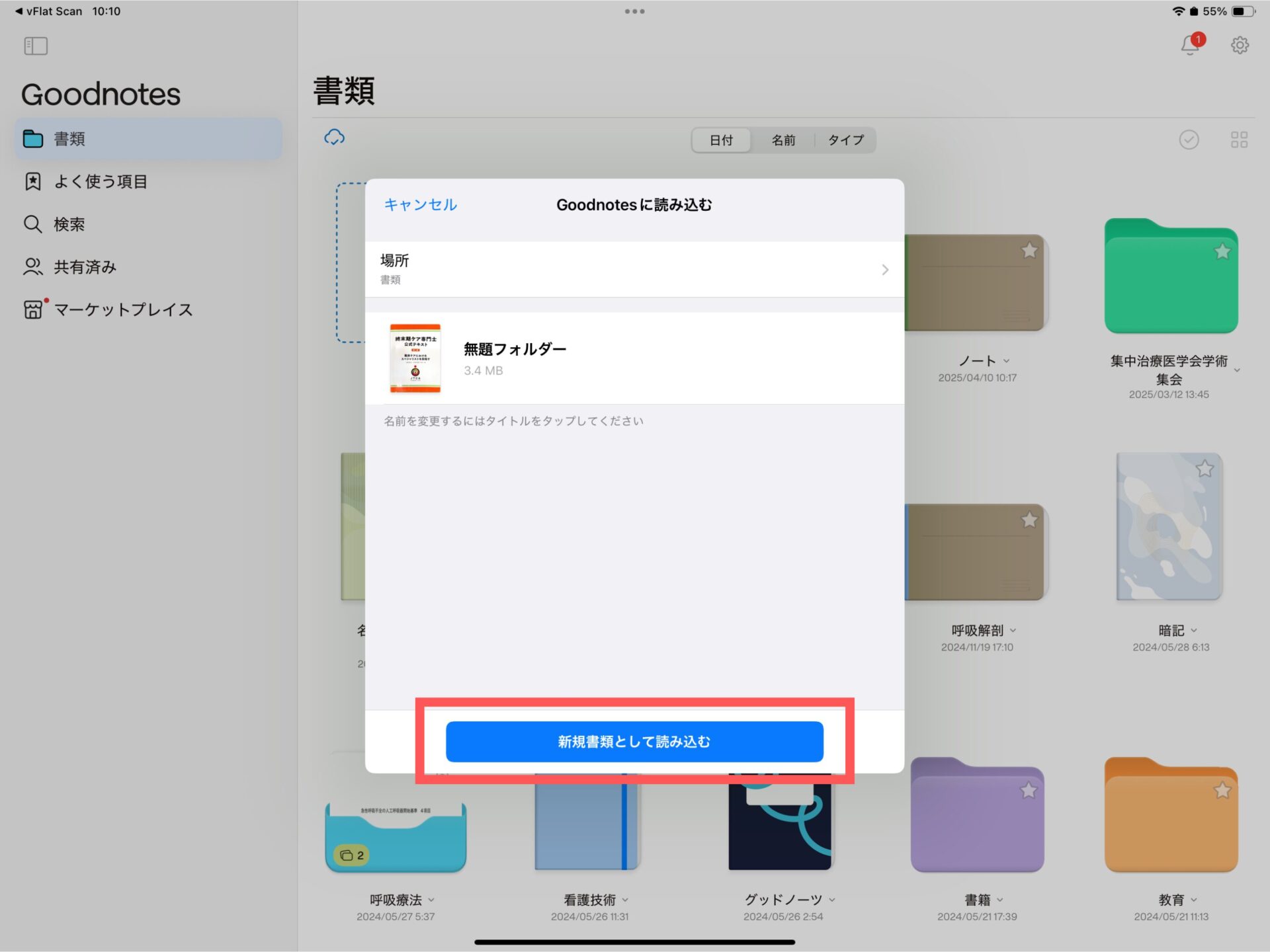Click the 共有済み people icon
The width and height of the screenshot is (1270, 952).
(32, 266)
